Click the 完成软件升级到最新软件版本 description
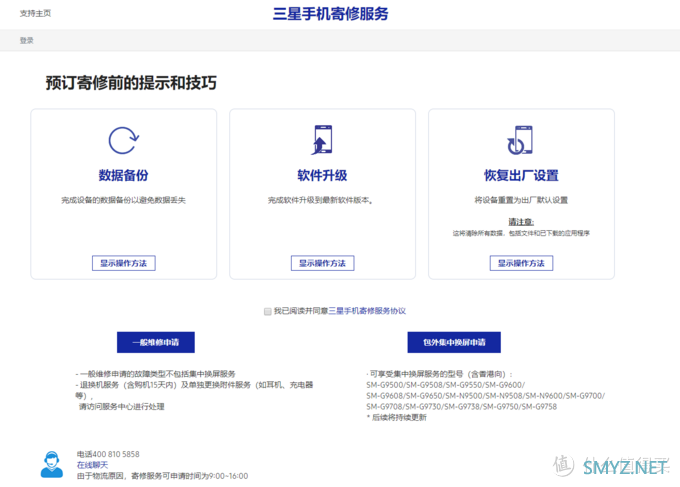This screenshot has width=680, height=487. click(320, 200)
